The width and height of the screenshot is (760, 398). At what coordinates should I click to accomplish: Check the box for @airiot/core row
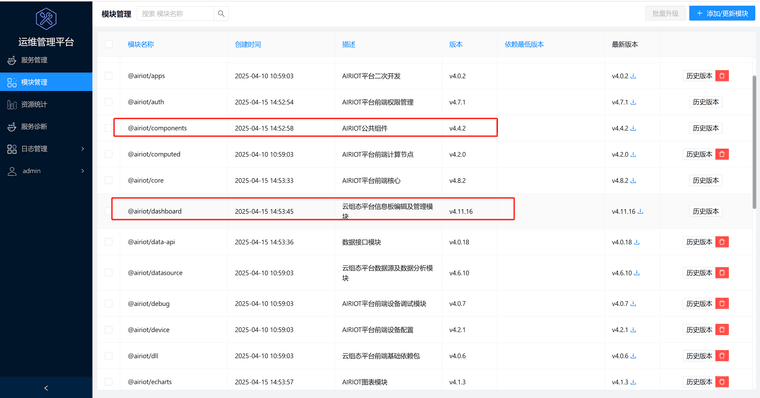pyautogui.click(x=109, y=180)
